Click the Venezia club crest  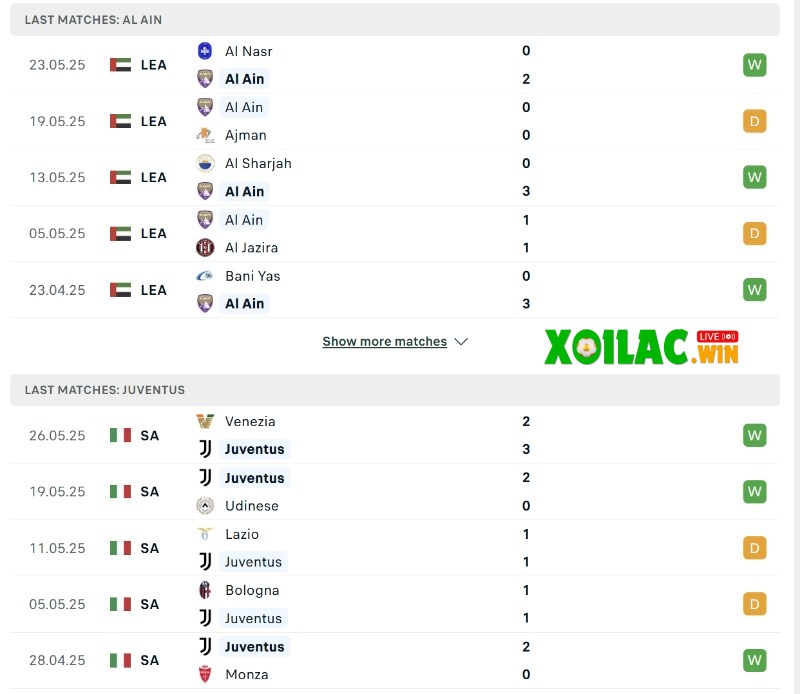point(205,421)
